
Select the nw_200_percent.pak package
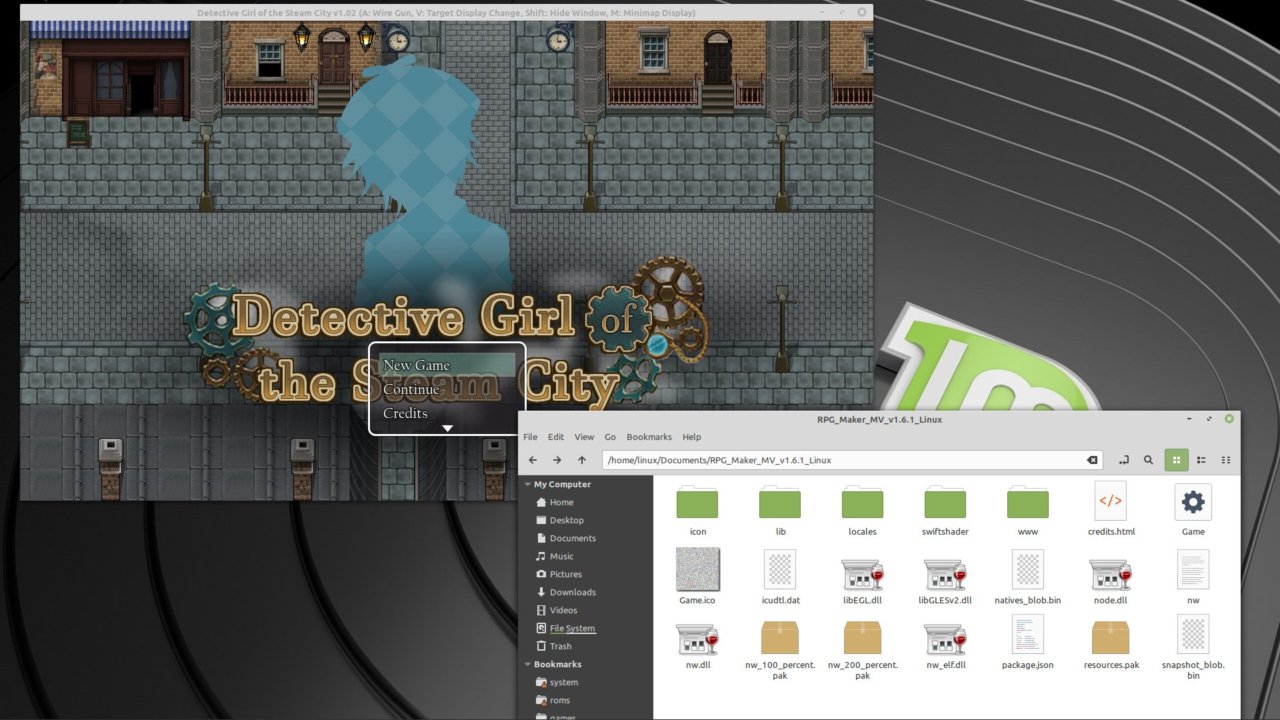tap(862, 638)
